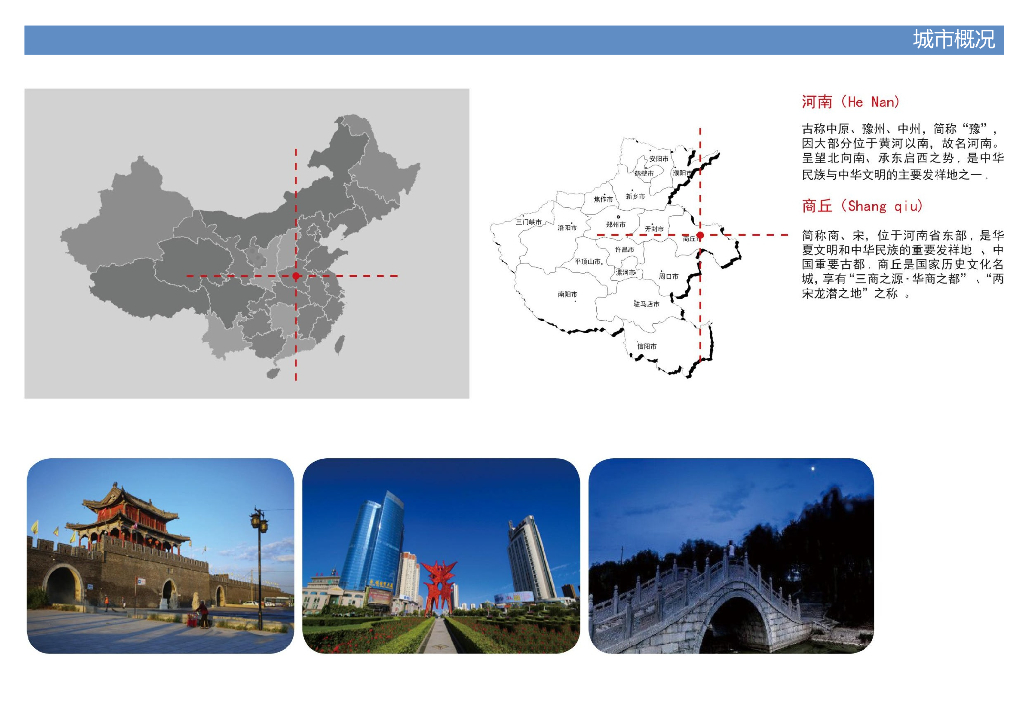This screenshot has height=724, width=1024.
Task: Click the 城市概况 title in the blue header
Action: coord(953,40)
